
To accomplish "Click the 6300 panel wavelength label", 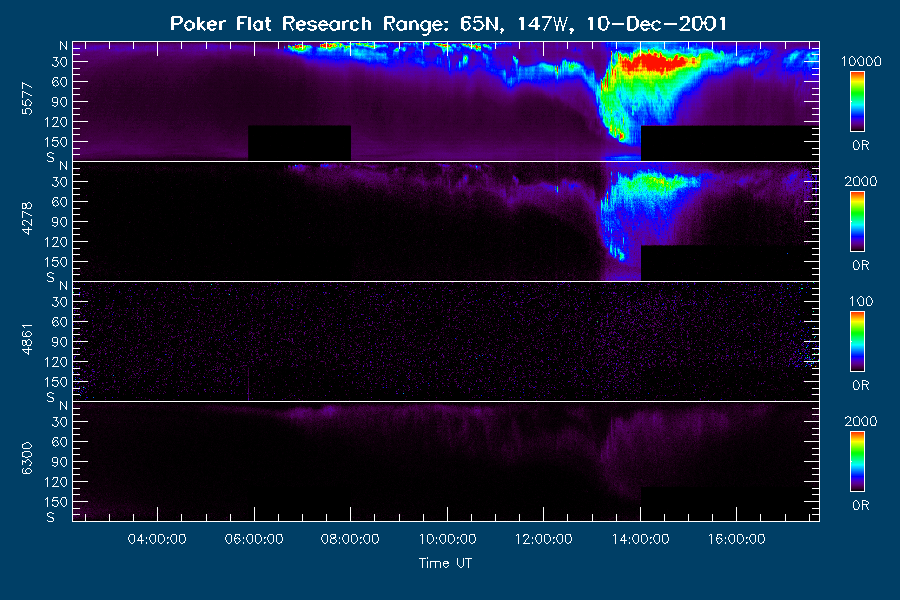I will coord(27,459).
